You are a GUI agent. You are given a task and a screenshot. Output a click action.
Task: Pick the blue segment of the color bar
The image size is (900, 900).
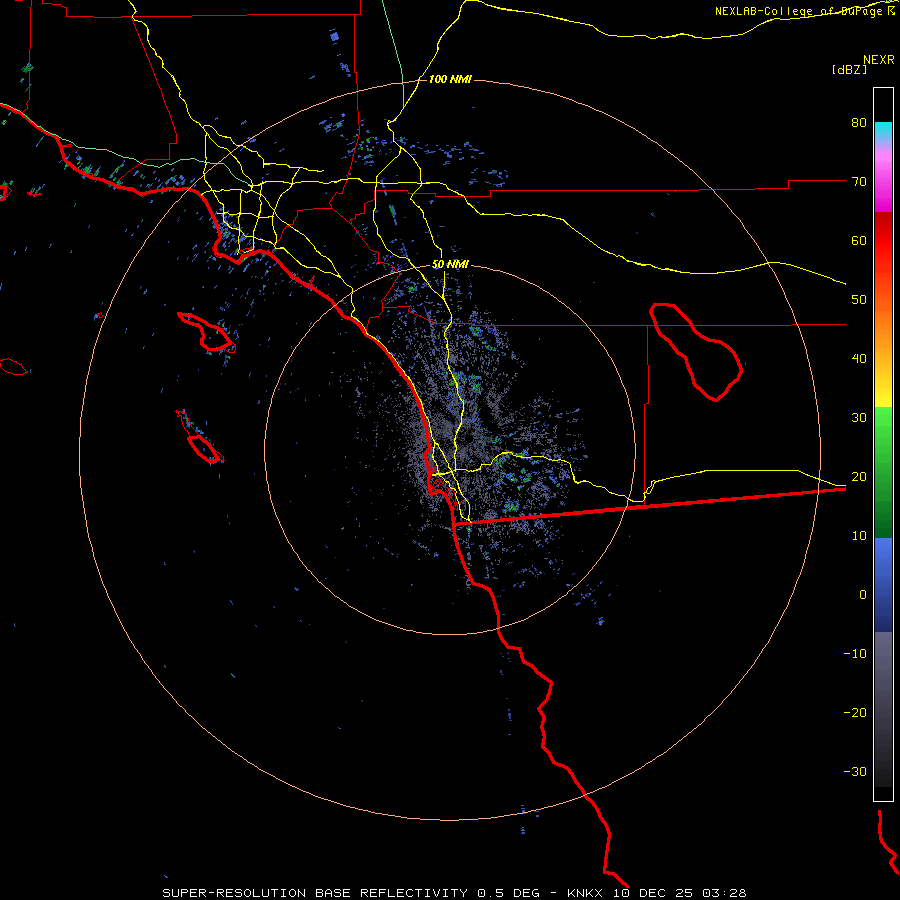pos(883,585)
